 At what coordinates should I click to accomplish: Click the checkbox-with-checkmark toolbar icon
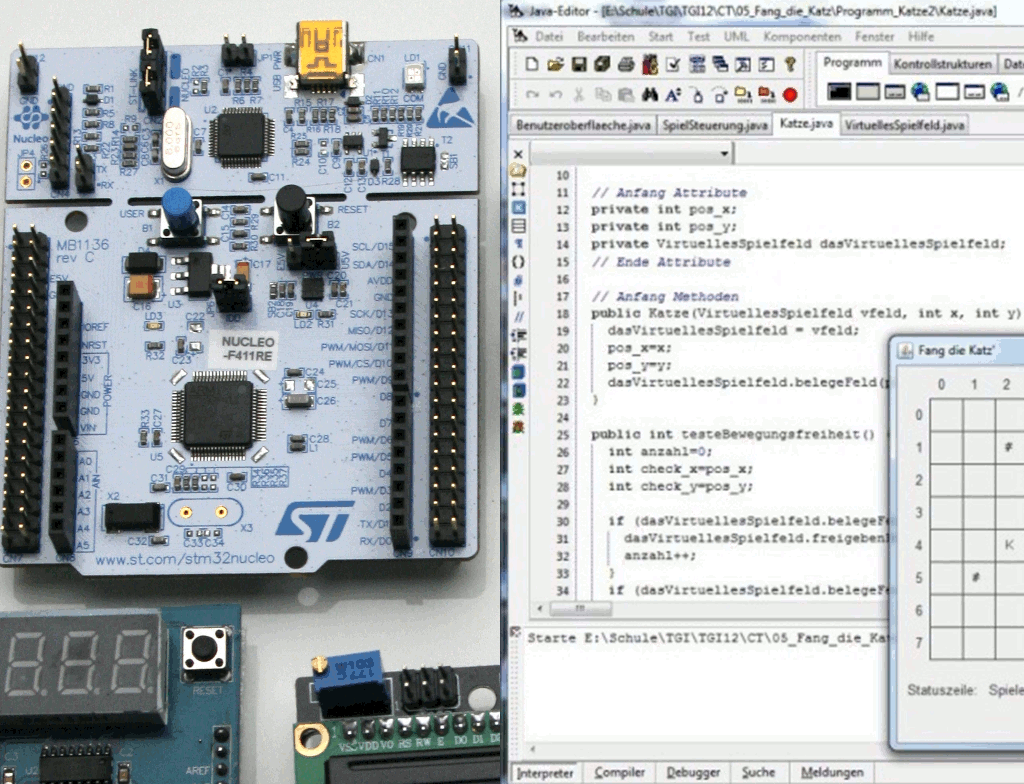[x=673, y=64]
